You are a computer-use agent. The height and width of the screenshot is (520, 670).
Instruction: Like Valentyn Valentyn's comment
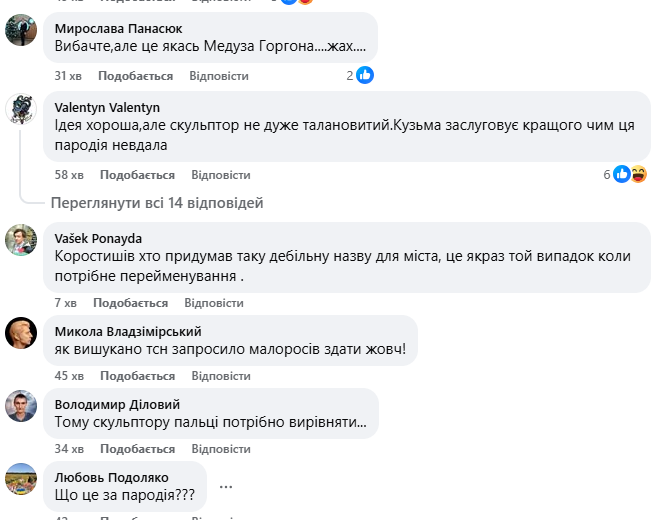pyautogui.click(x=137, y=175)
